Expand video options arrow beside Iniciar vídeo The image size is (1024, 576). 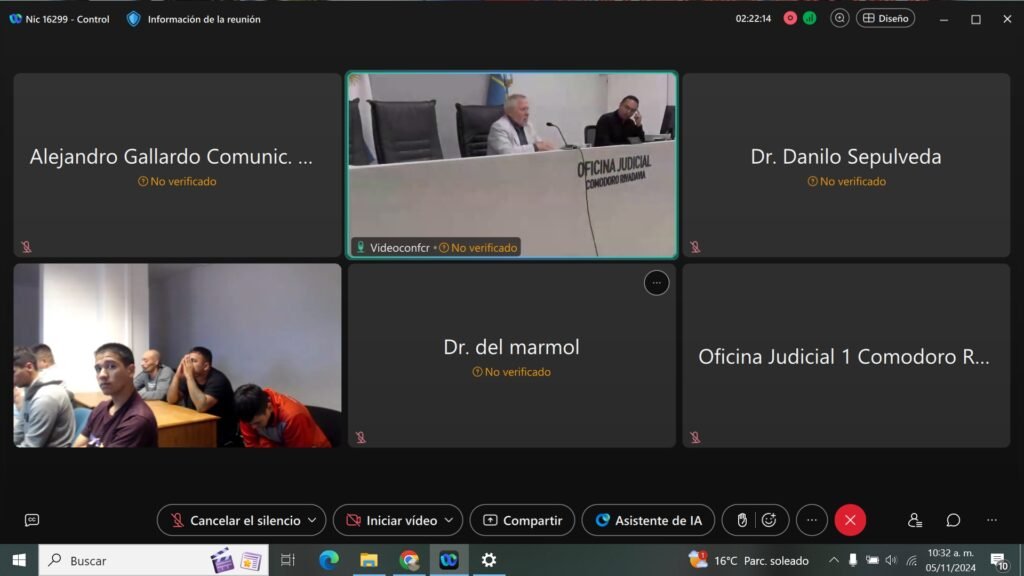point(449,520)
